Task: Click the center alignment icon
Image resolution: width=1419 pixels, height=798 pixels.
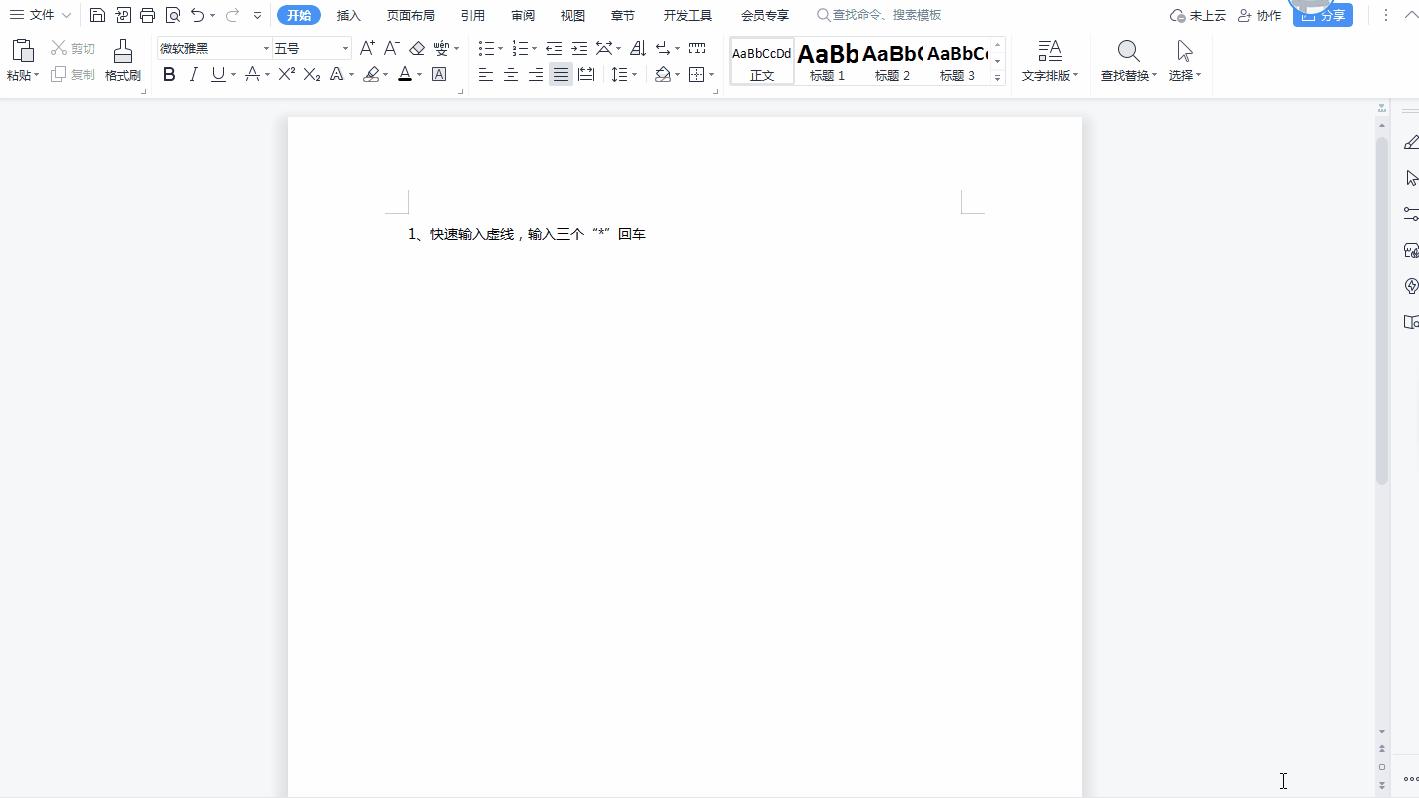Action: [511, 74]
